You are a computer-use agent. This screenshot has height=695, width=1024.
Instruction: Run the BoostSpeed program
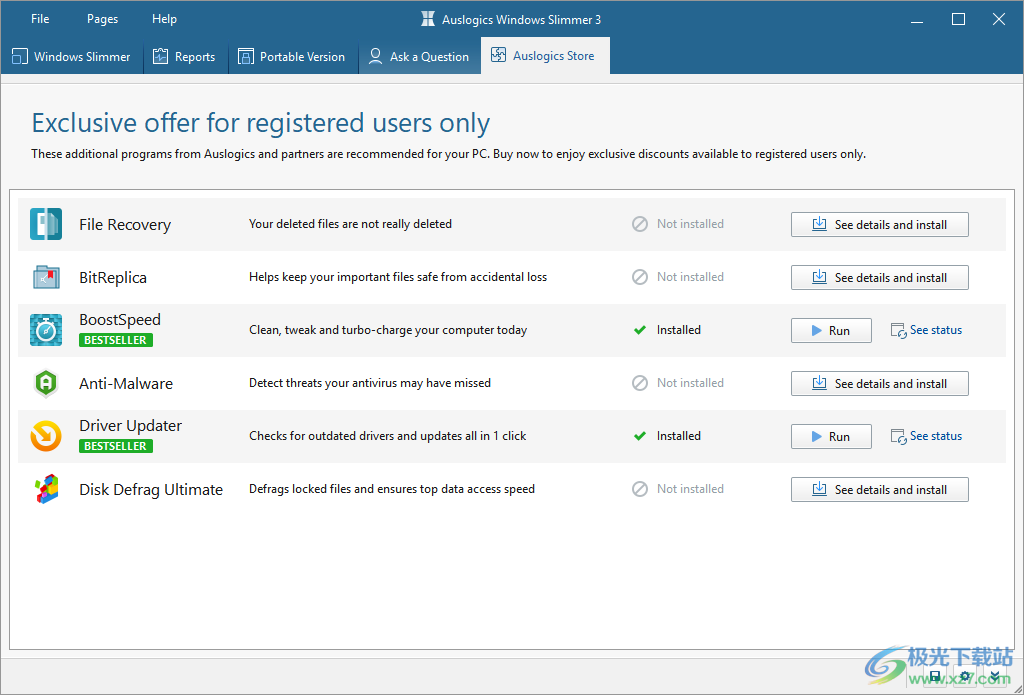[831, 331]
